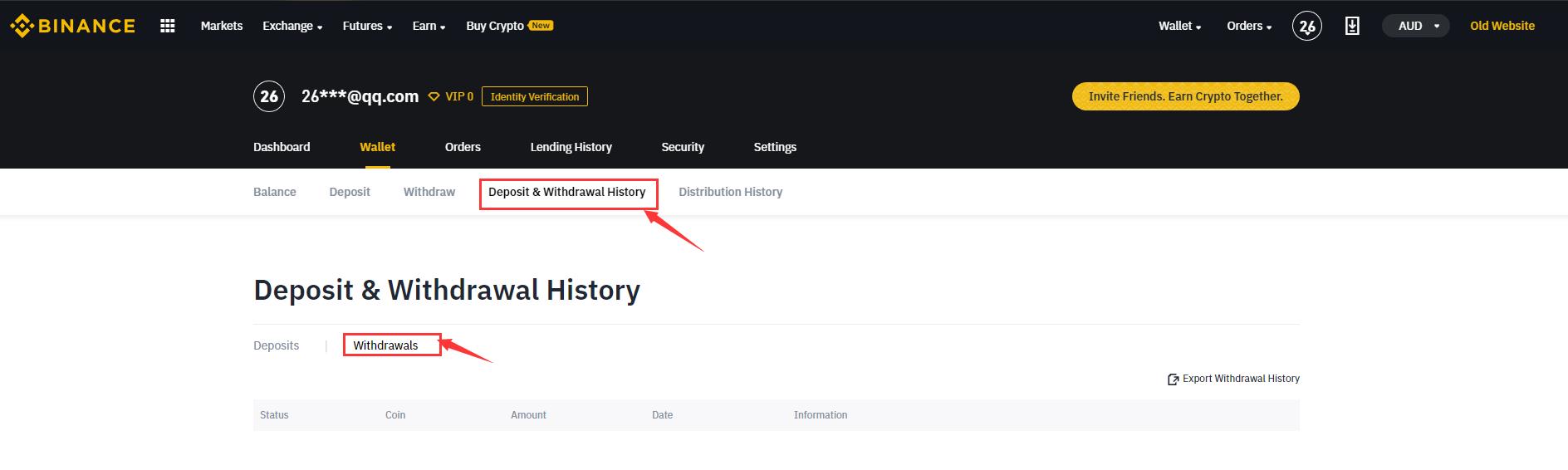This screenshot has width=1568, height=470.
Task: Select the Wallet account tab
Action: click(377, 147)
